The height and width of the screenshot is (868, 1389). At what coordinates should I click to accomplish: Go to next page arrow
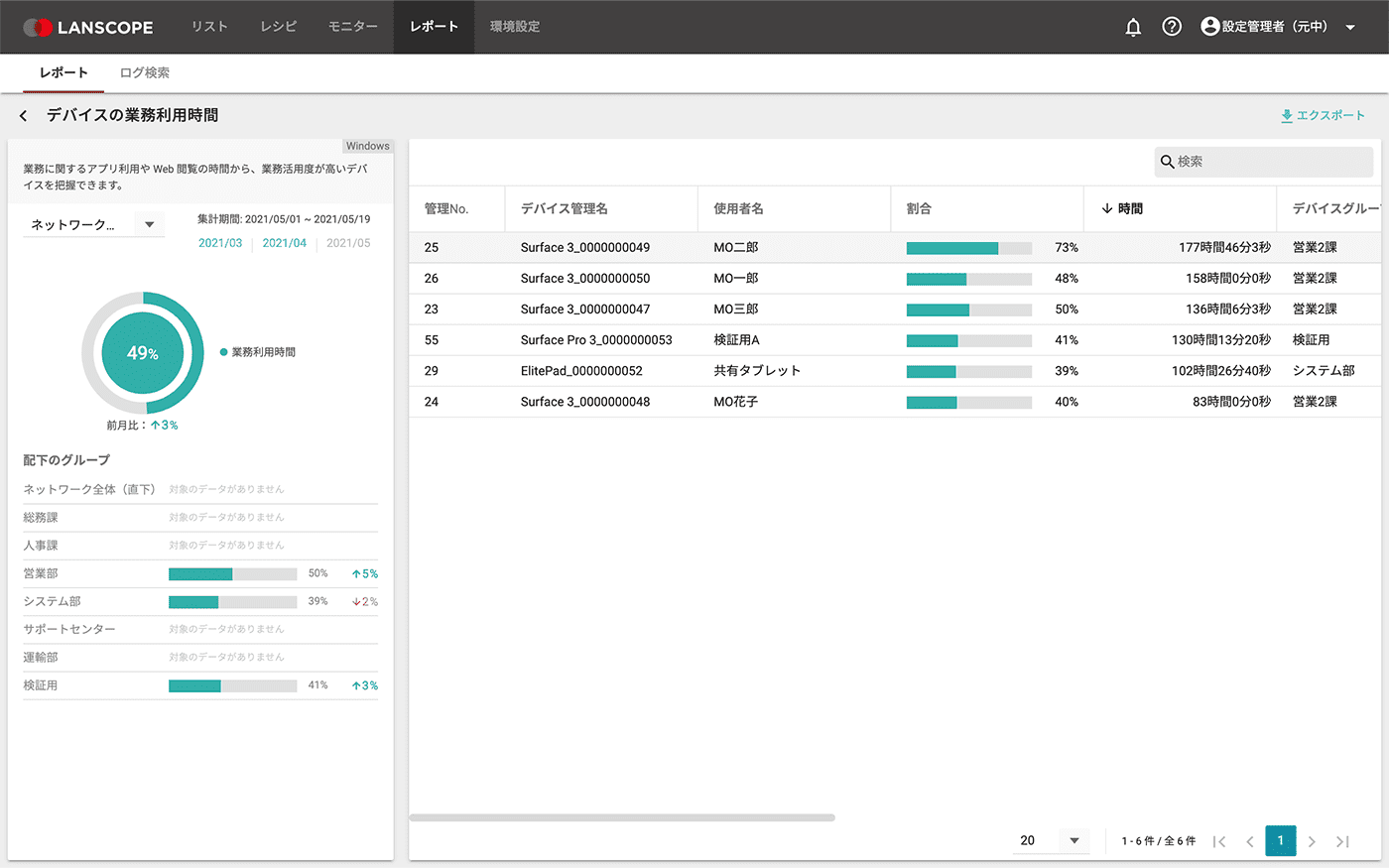[1312, 841]
